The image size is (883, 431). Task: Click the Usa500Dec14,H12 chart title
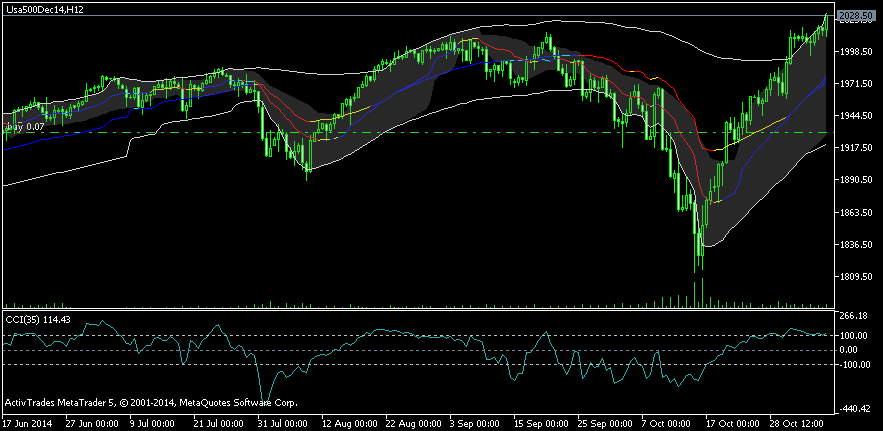43,10
